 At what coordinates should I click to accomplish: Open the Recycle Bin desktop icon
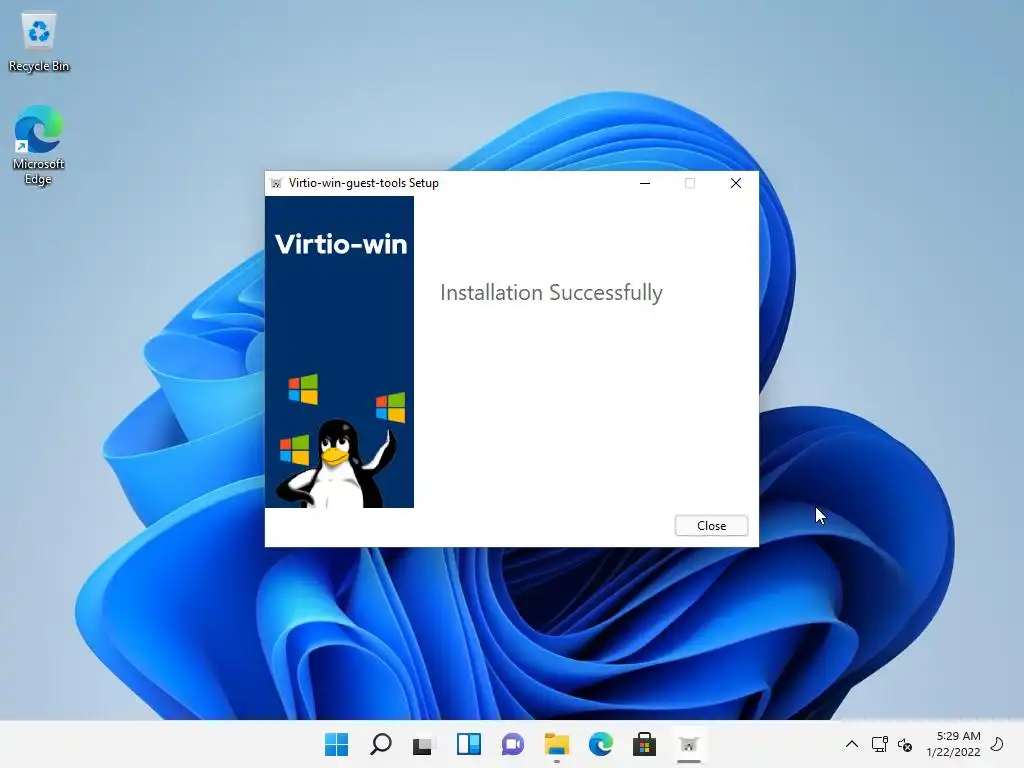pyautogui.click(x=39, y=43)
